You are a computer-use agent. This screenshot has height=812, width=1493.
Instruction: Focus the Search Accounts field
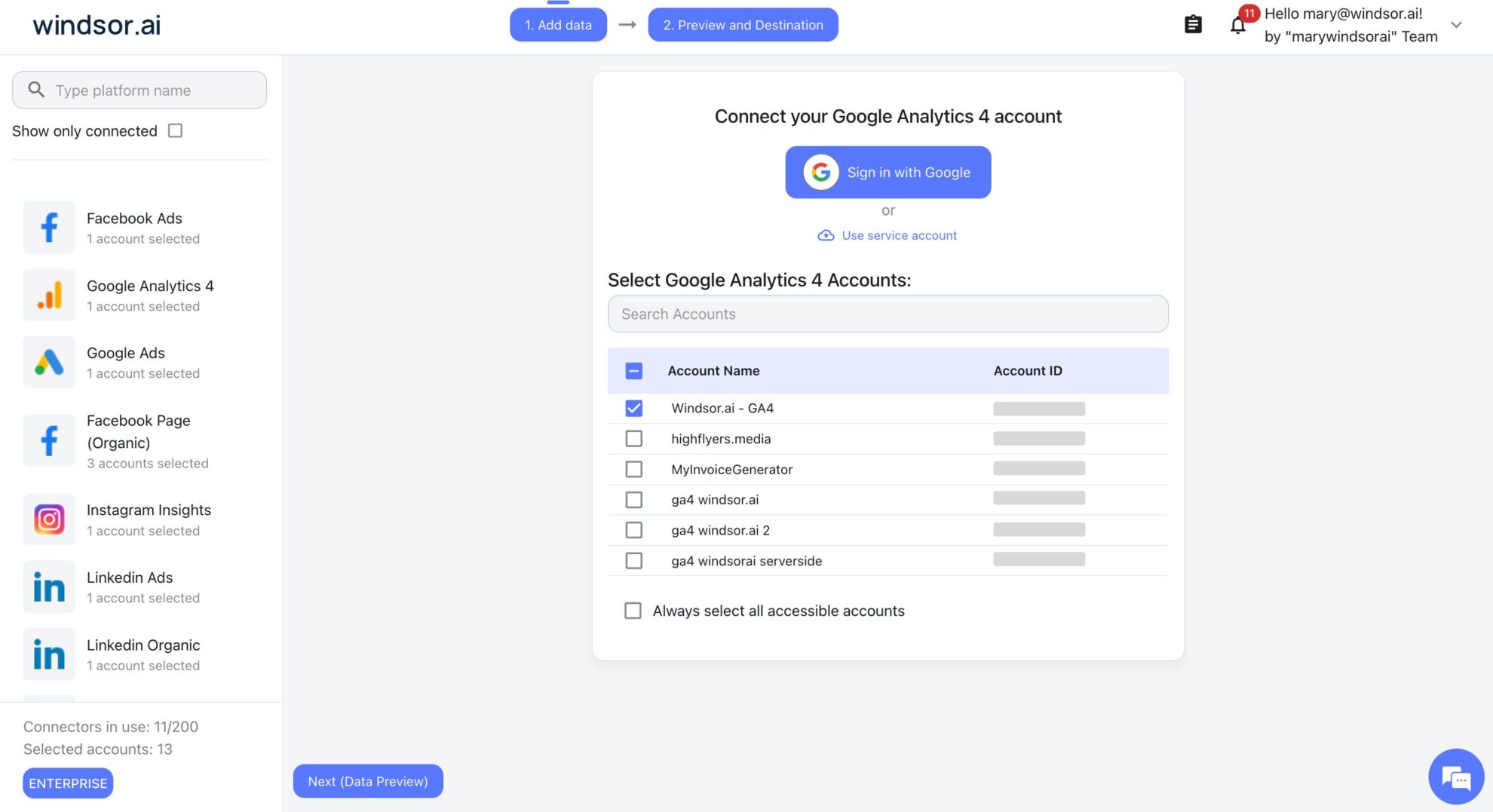[x=888, y=314]
